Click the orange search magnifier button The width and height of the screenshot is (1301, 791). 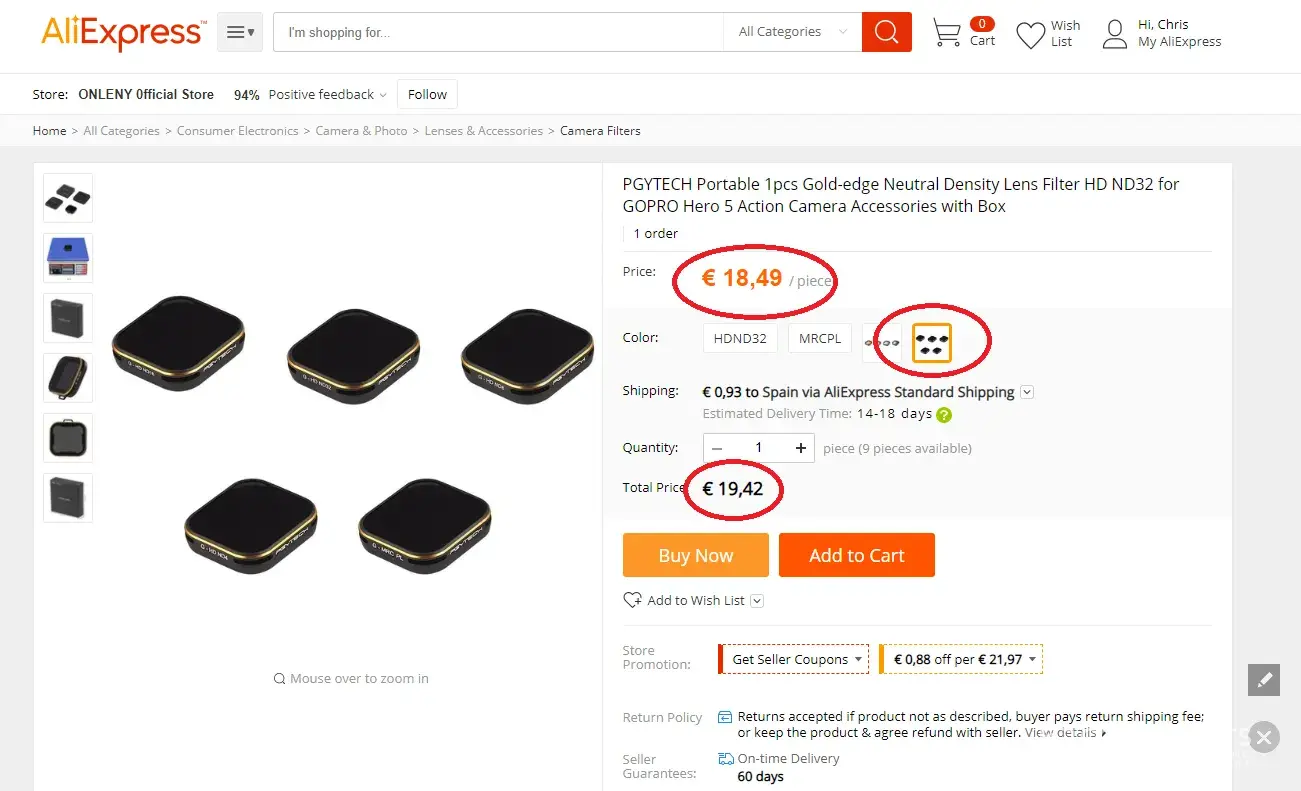[887, 32]
